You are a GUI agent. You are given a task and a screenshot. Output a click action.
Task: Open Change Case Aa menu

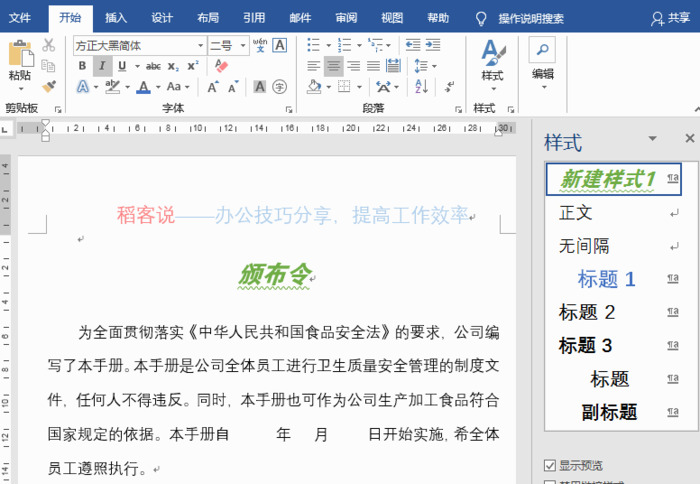(x=178, y=87)
